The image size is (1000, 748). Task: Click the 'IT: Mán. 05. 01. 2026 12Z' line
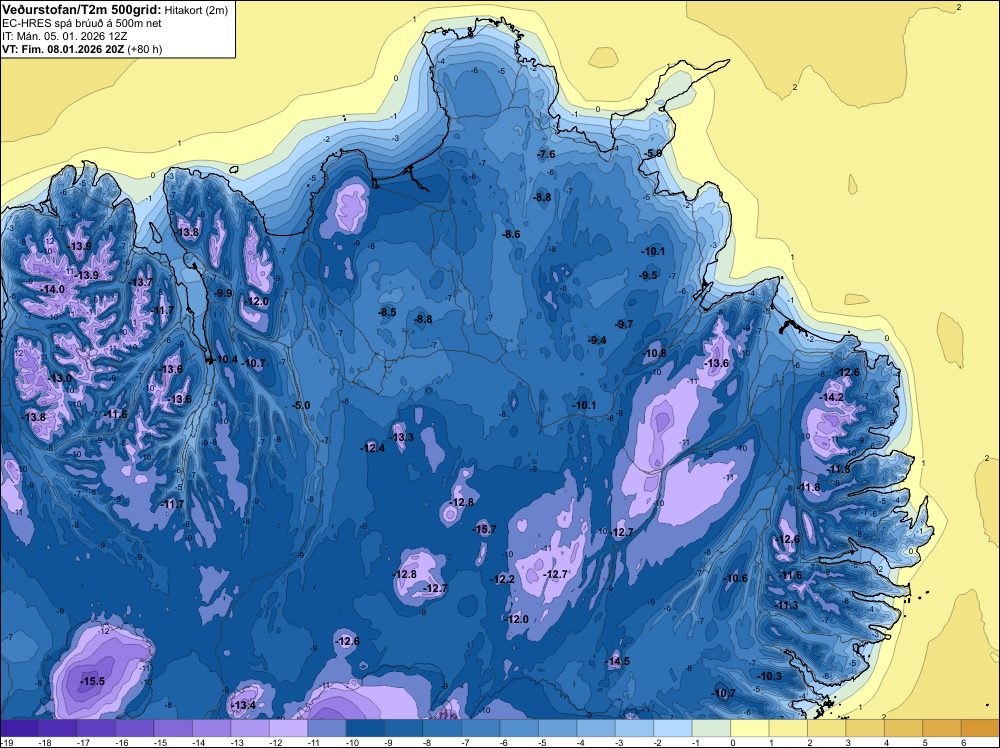point(64,36)
